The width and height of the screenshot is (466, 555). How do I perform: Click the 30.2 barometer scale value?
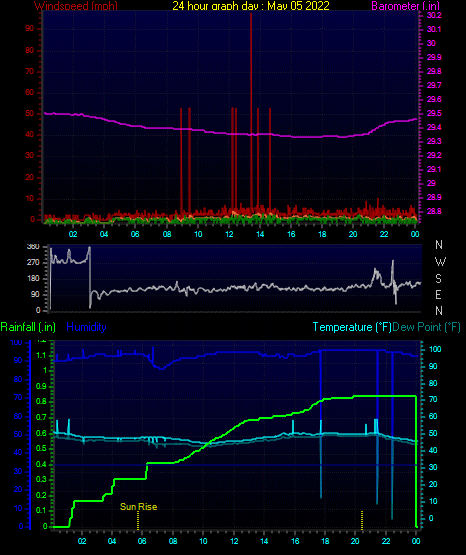click(434, 15)
